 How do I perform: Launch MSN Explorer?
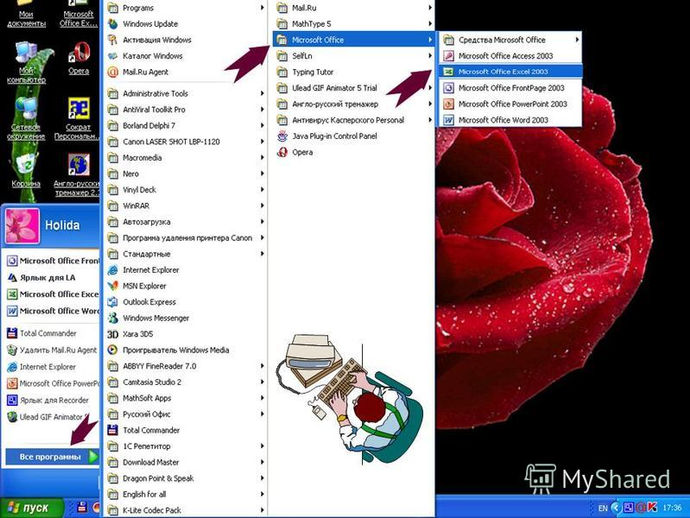[186, 286]
